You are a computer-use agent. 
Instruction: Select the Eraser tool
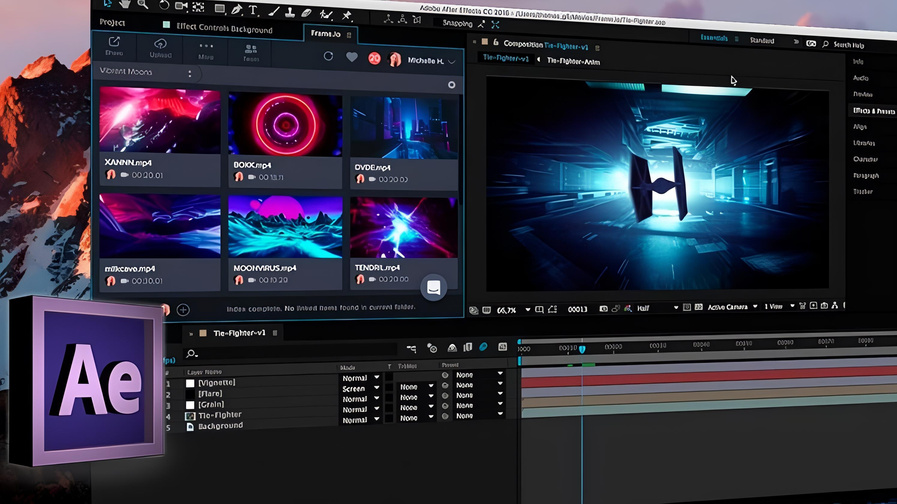coord(307,13)
